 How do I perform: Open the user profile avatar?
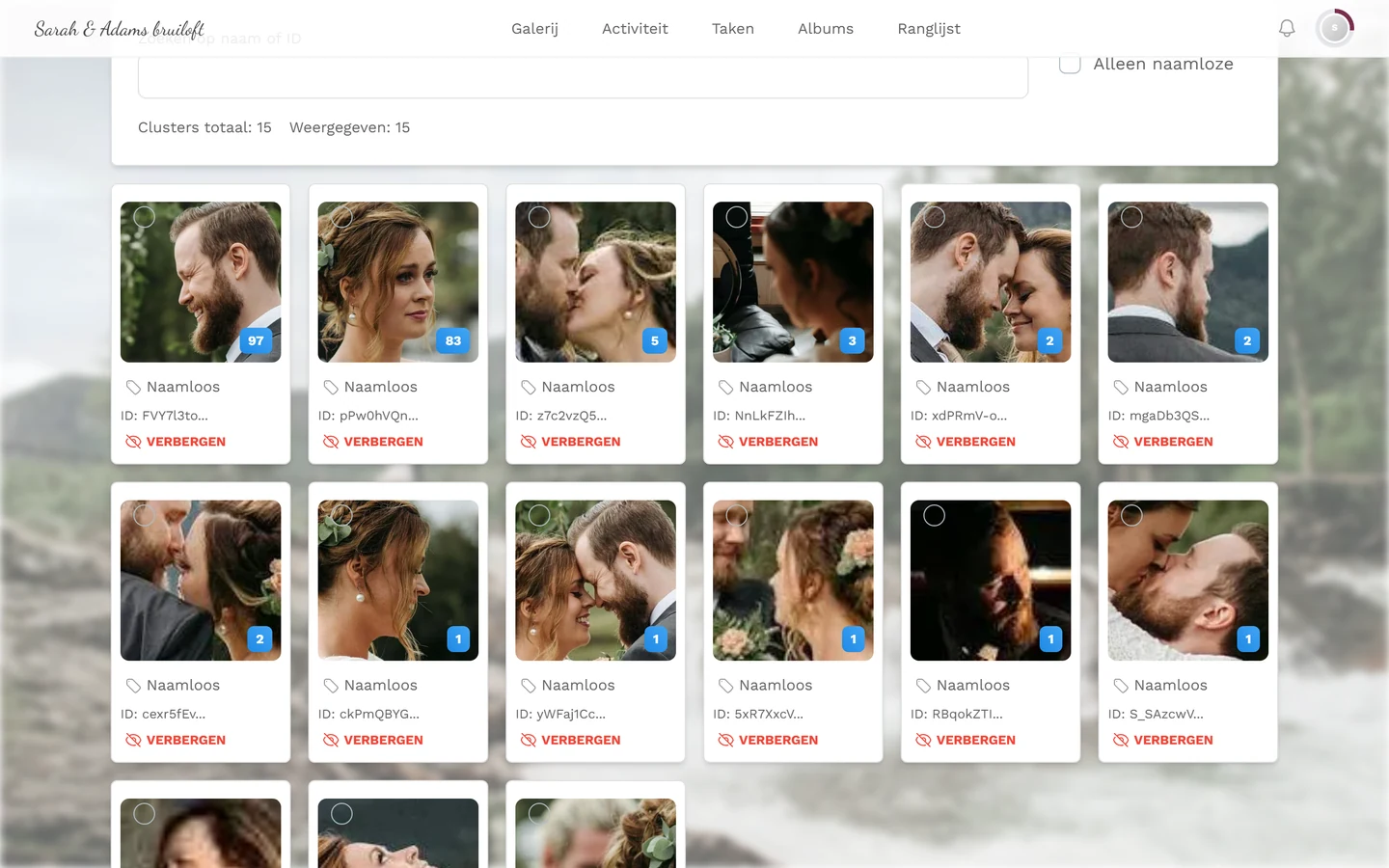tap(1335, 29)
